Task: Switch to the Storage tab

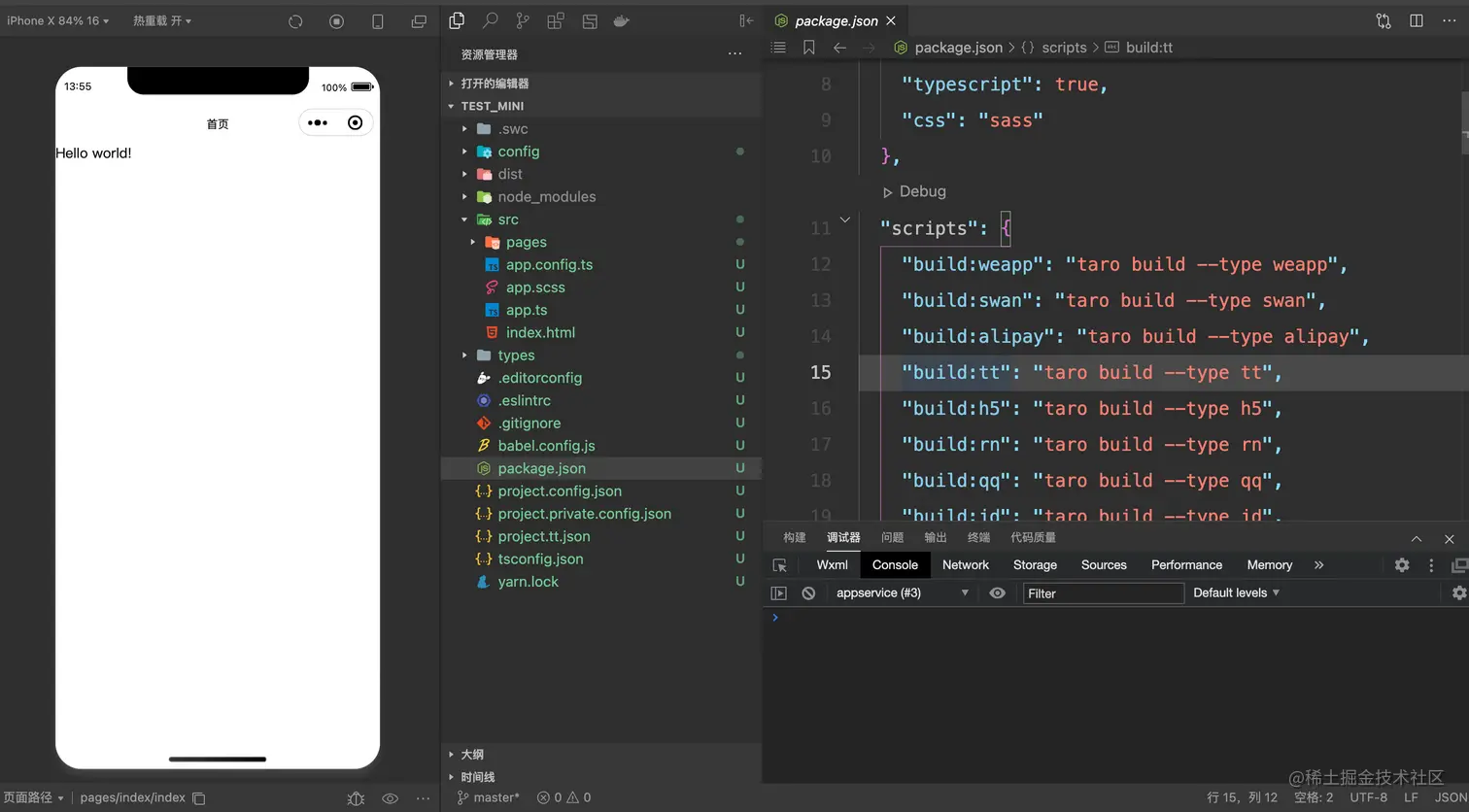Action: tap(1035, 564)
